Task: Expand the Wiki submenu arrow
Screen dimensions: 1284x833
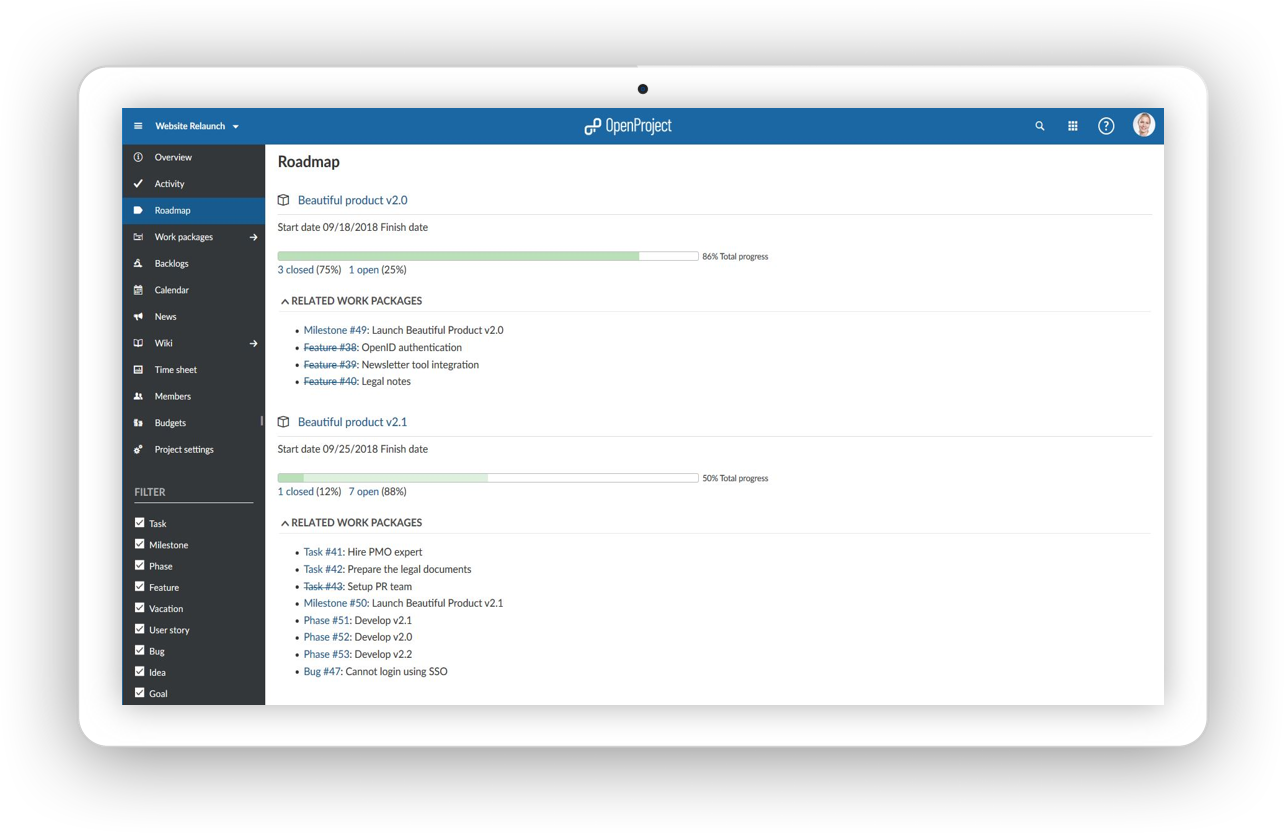Action: point(253,343)
